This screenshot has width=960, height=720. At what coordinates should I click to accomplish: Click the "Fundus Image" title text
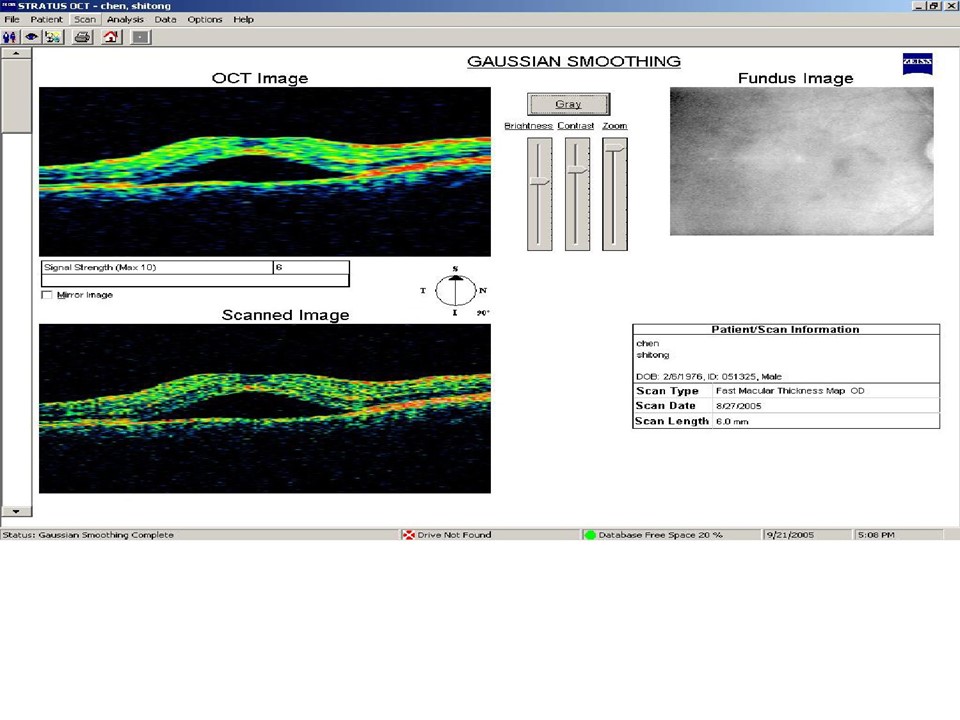795,78
